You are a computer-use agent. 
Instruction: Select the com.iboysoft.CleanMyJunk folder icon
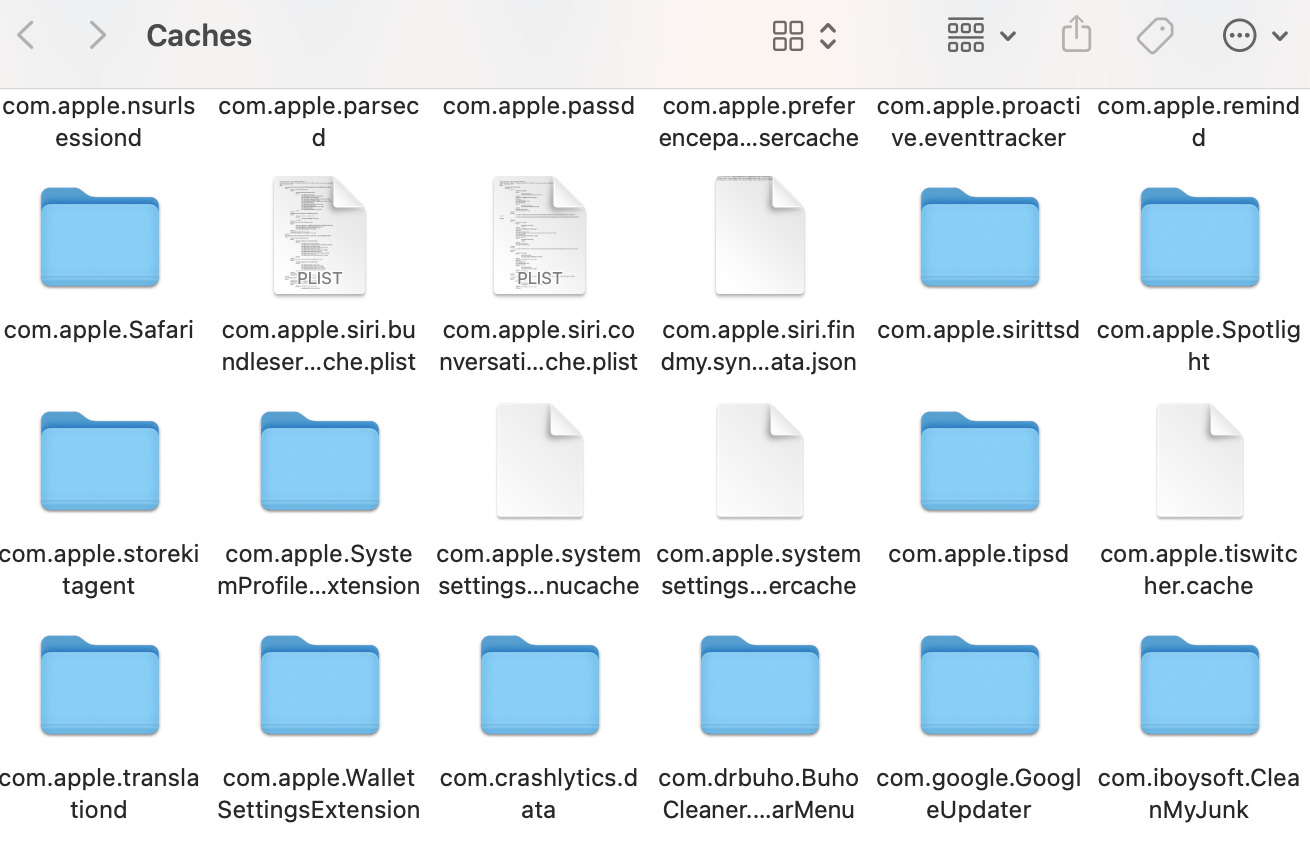[1199, 685]
